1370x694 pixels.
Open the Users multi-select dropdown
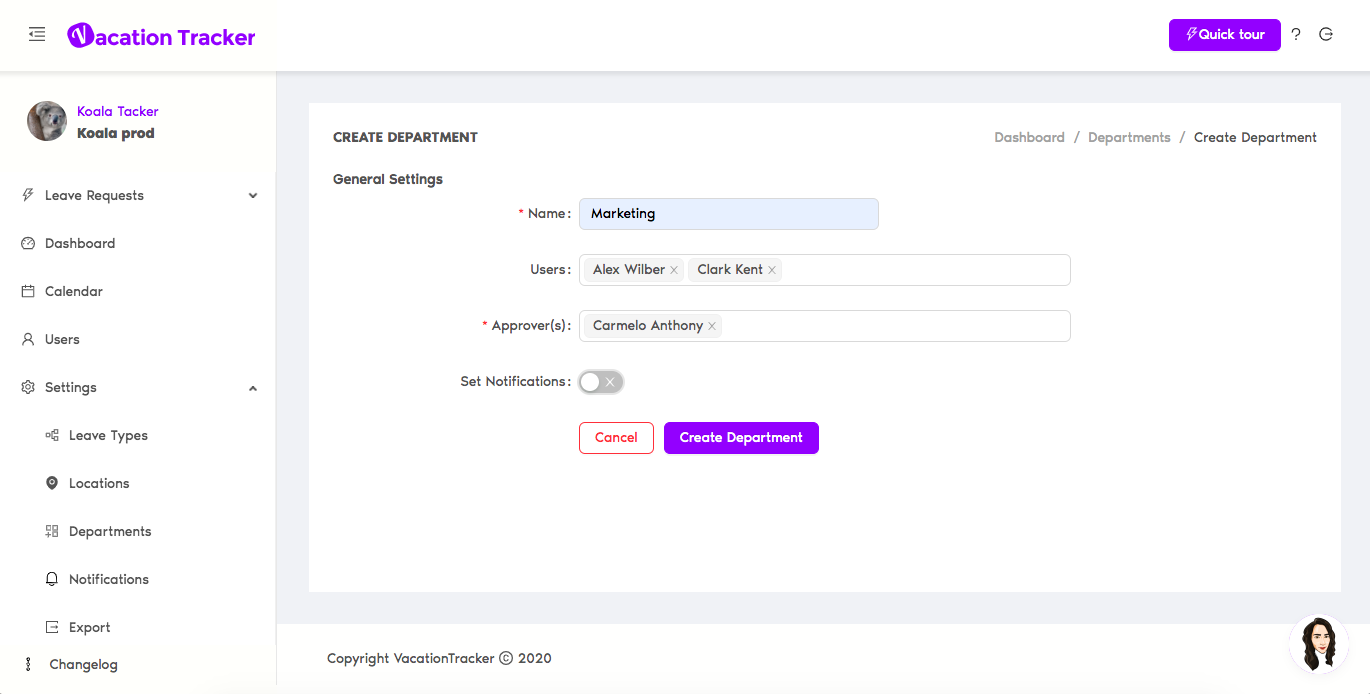(x=825, y=270)
